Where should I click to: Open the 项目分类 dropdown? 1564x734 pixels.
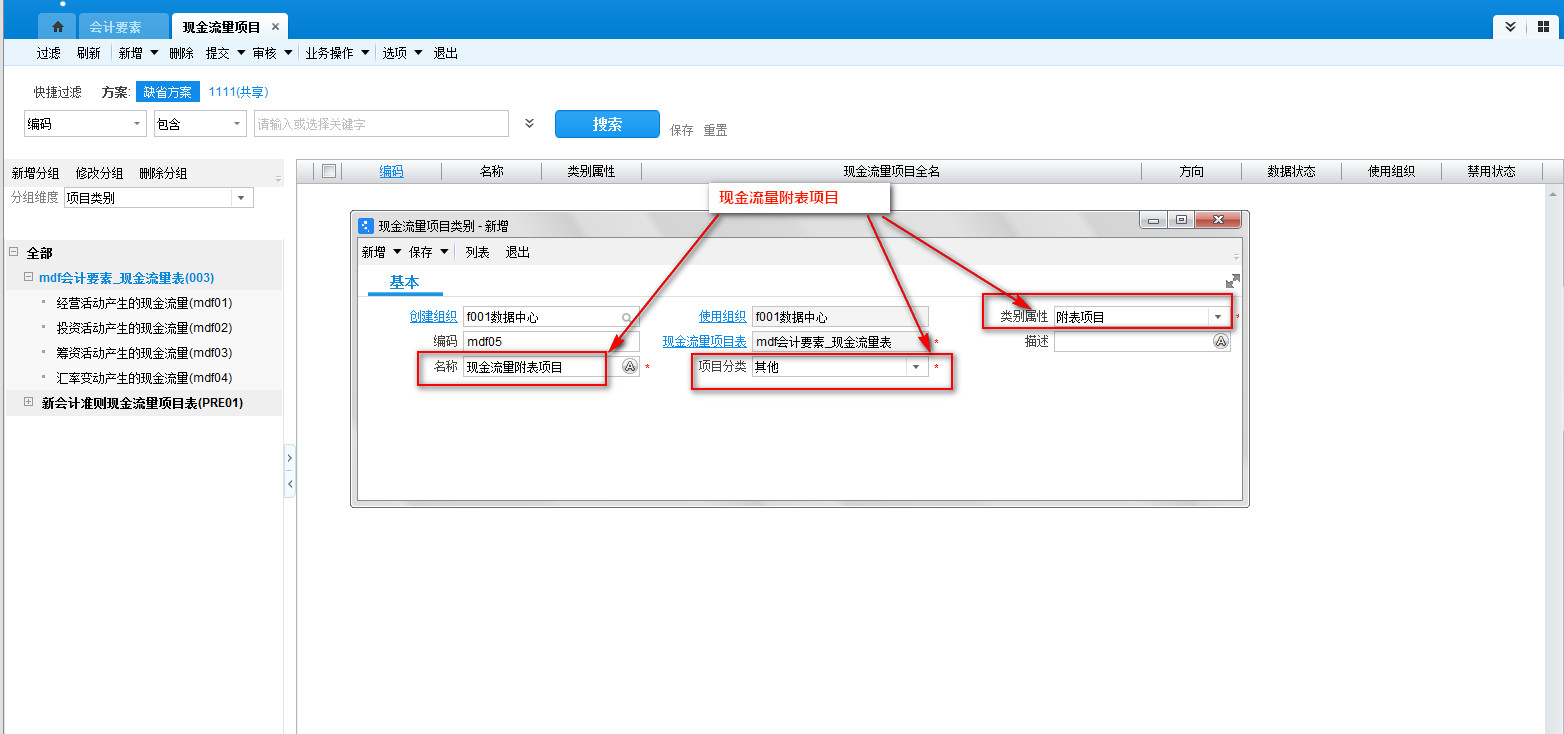(915, 367)
